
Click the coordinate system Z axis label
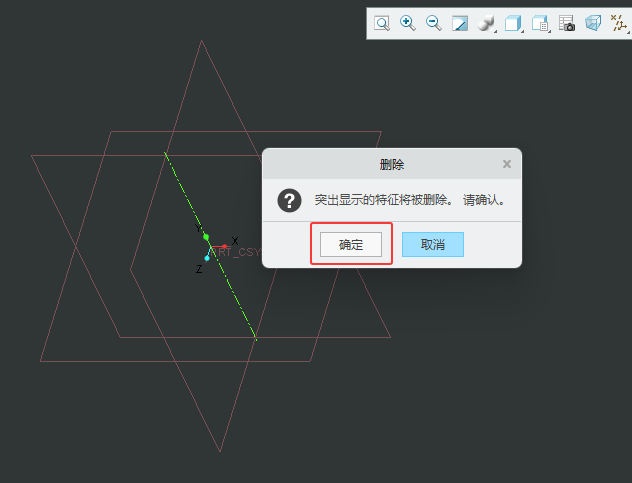199,269
